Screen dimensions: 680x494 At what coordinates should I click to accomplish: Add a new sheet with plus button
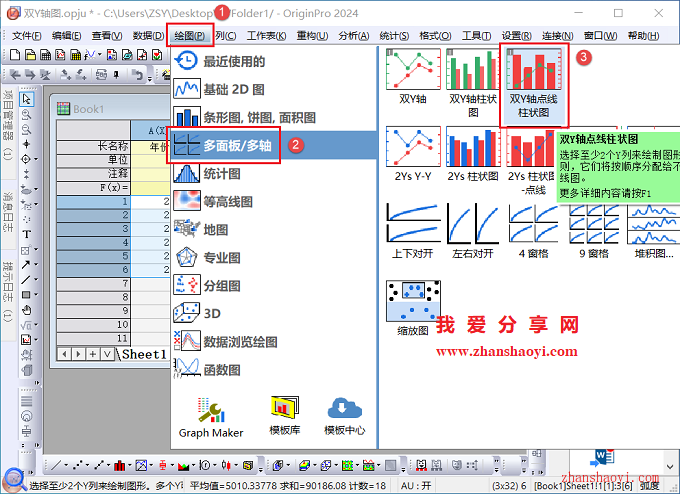(x=93, y=354)
